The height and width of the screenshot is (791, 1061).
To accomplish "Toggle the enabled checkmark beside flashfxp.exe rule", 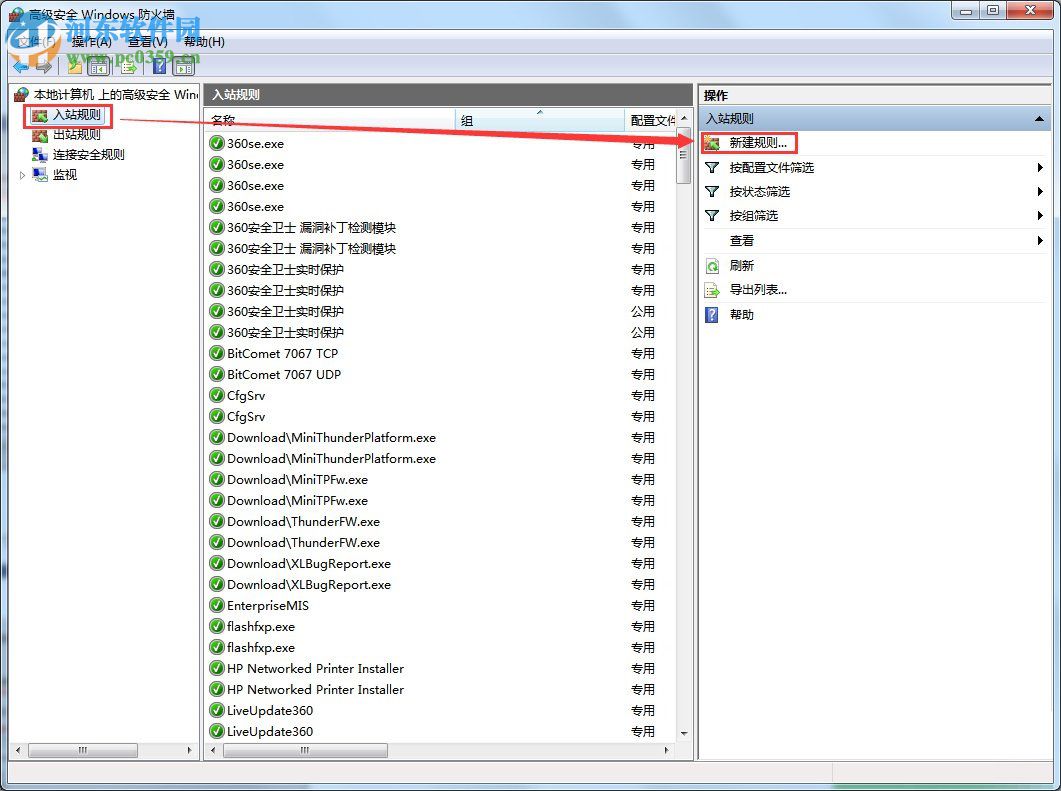I will point(215,626).
